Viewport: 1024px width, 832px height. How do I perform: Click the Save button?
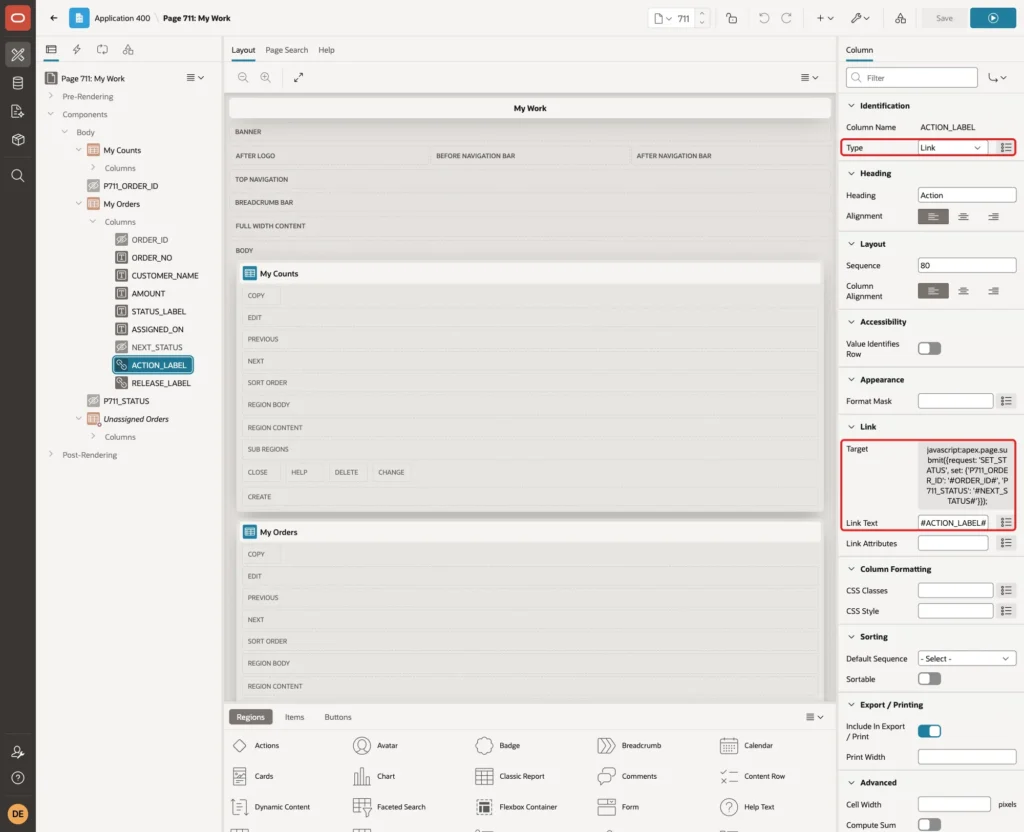[x=944, y=18]
